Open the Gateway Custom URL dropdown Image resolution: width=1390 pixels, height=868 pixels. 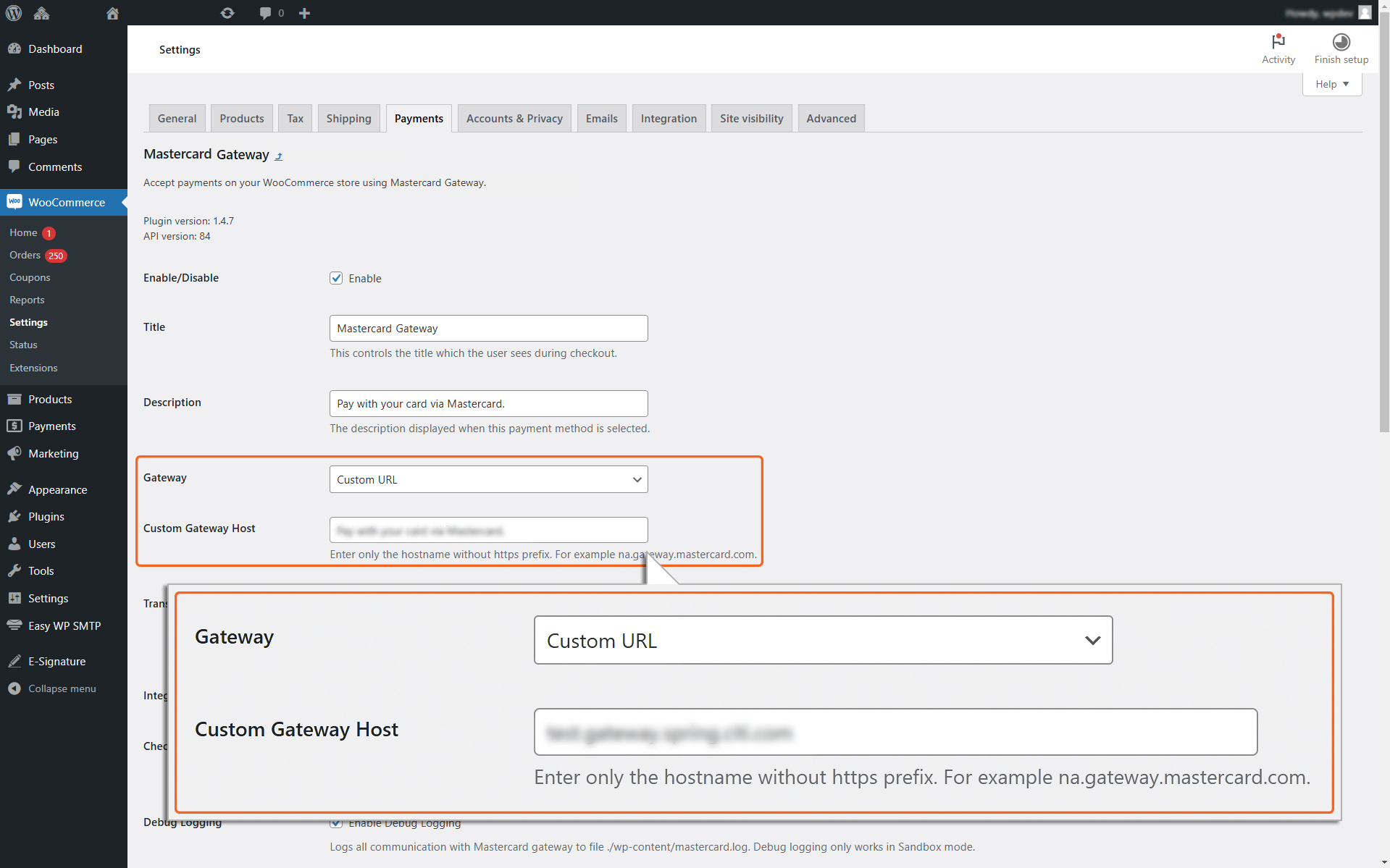click(488, 479)
